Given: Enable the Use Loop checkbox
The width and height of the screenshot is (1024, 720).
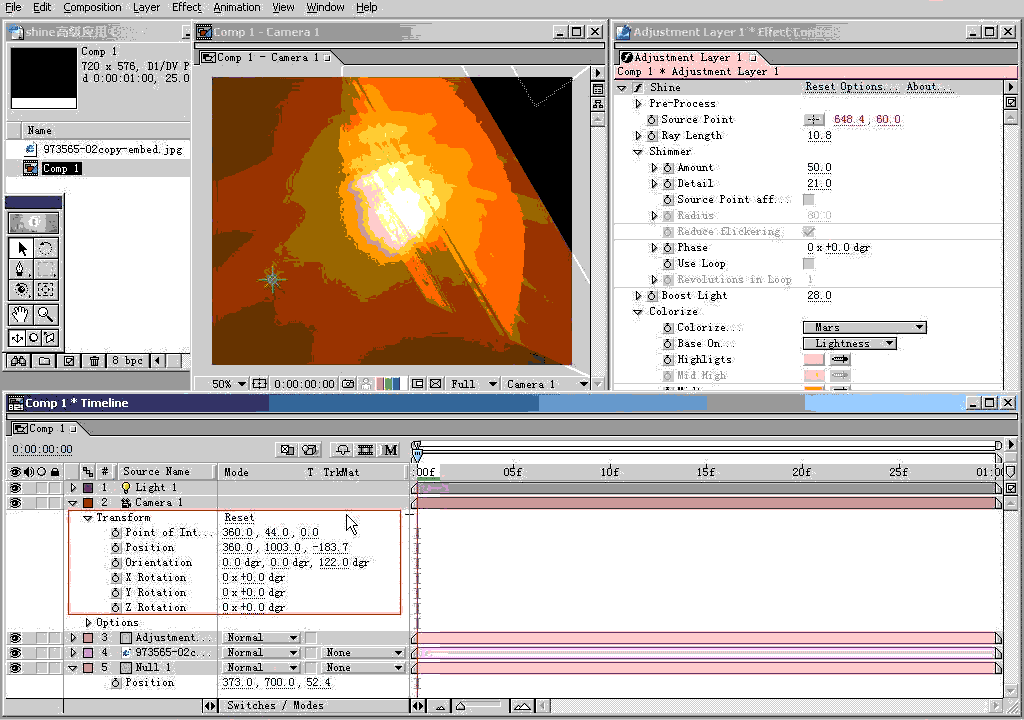Looking at the screenshot, I should (808, 263).
